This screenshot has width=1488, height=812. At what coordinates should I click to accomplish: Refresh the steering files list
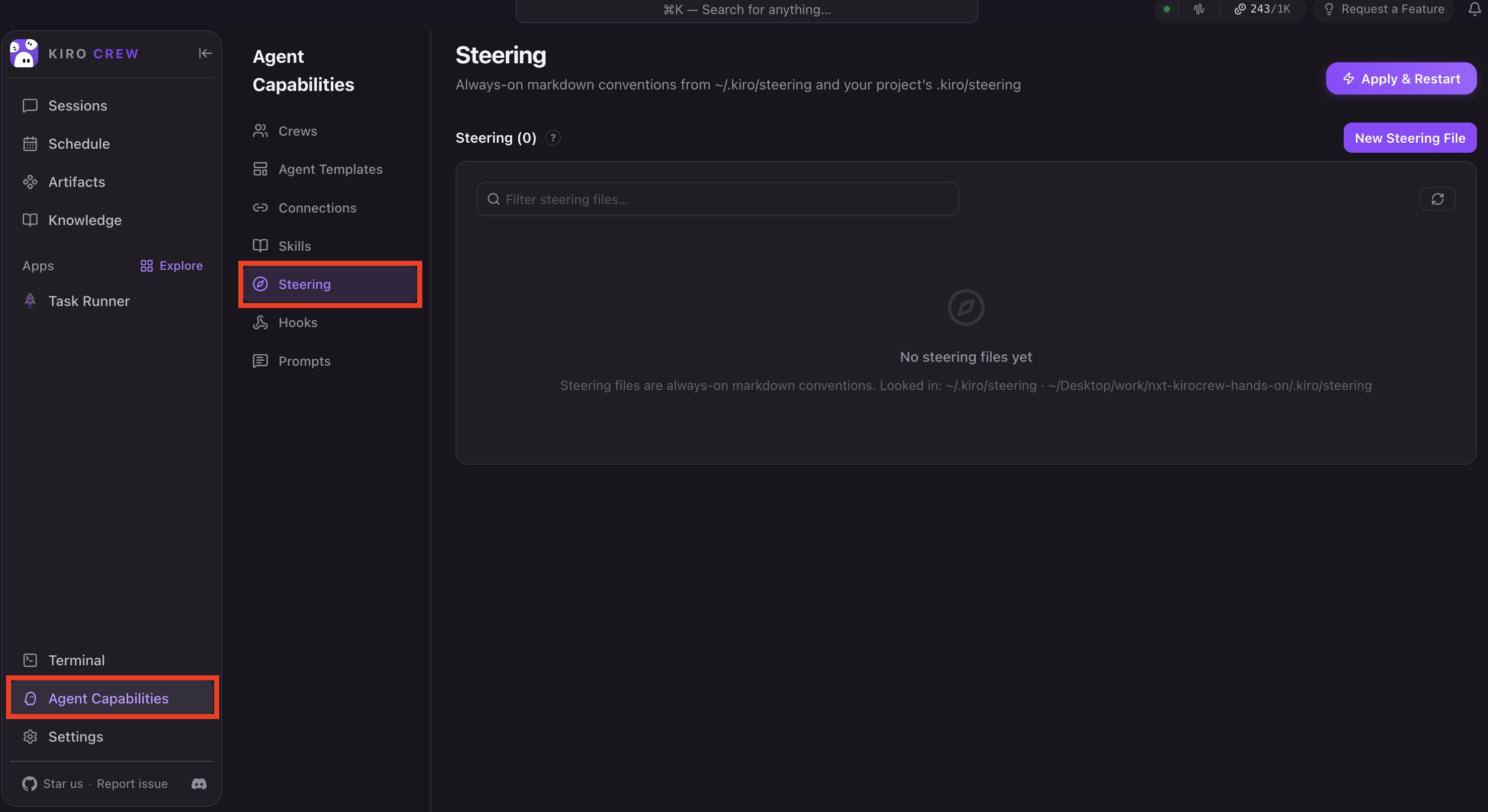1437,199
